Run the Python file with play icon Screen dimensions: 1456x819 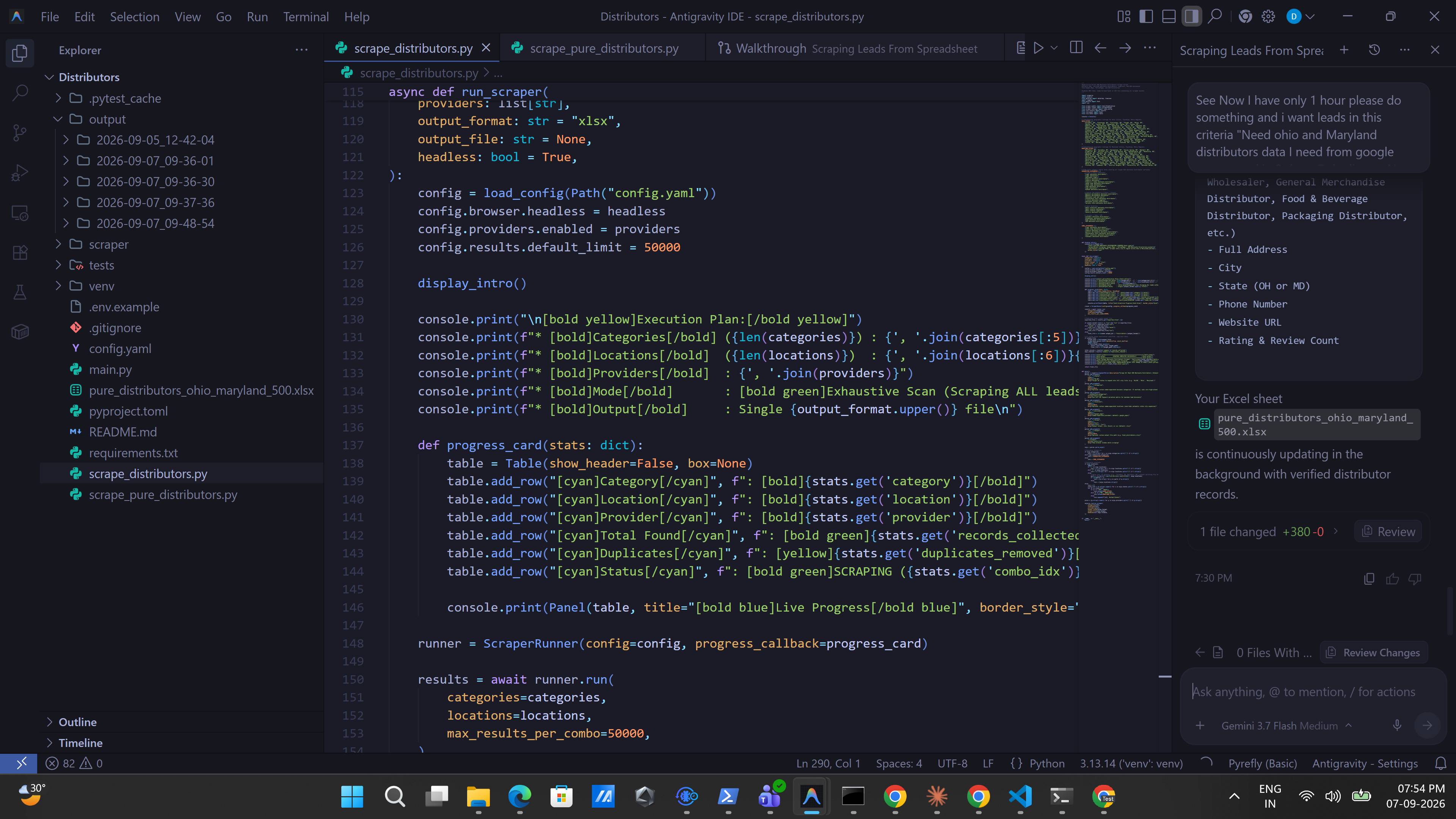(x=1038, y=48)
